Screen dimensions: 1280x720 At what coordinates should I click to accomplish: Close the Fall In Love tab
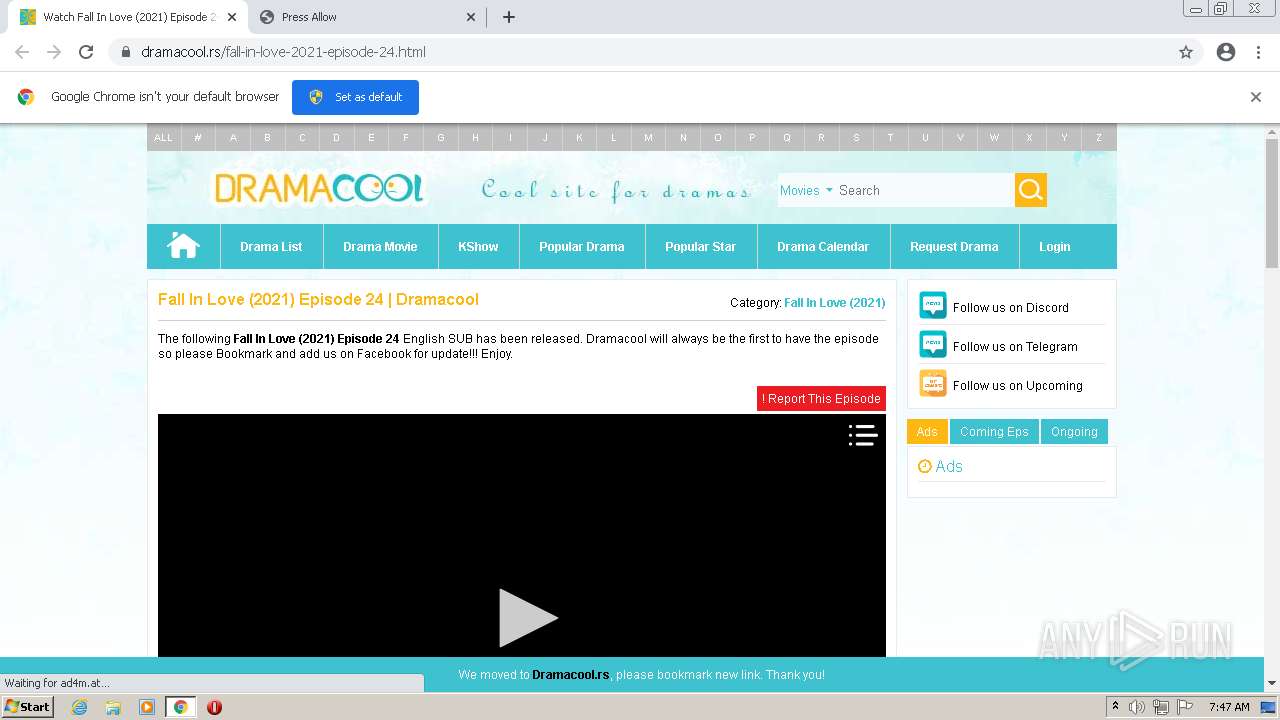click(x=231, y=17)
